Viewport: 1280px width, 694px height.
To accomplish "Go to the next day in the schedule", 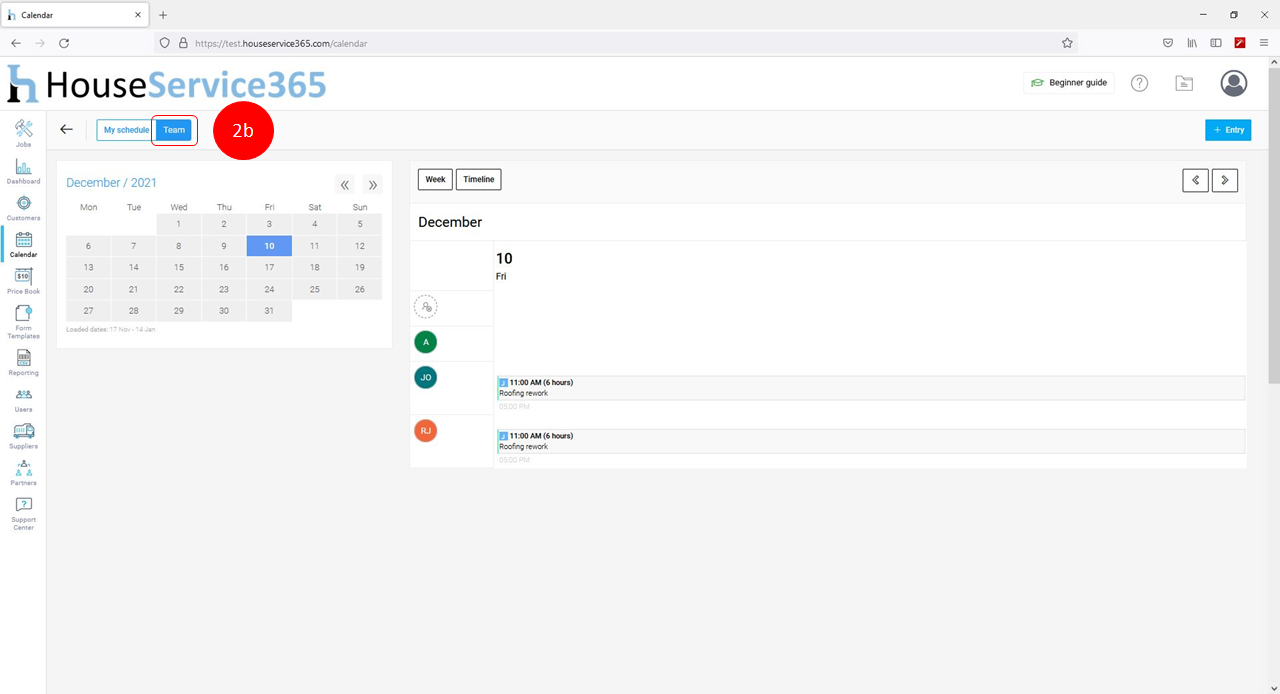I will [x=1225, y=180].
